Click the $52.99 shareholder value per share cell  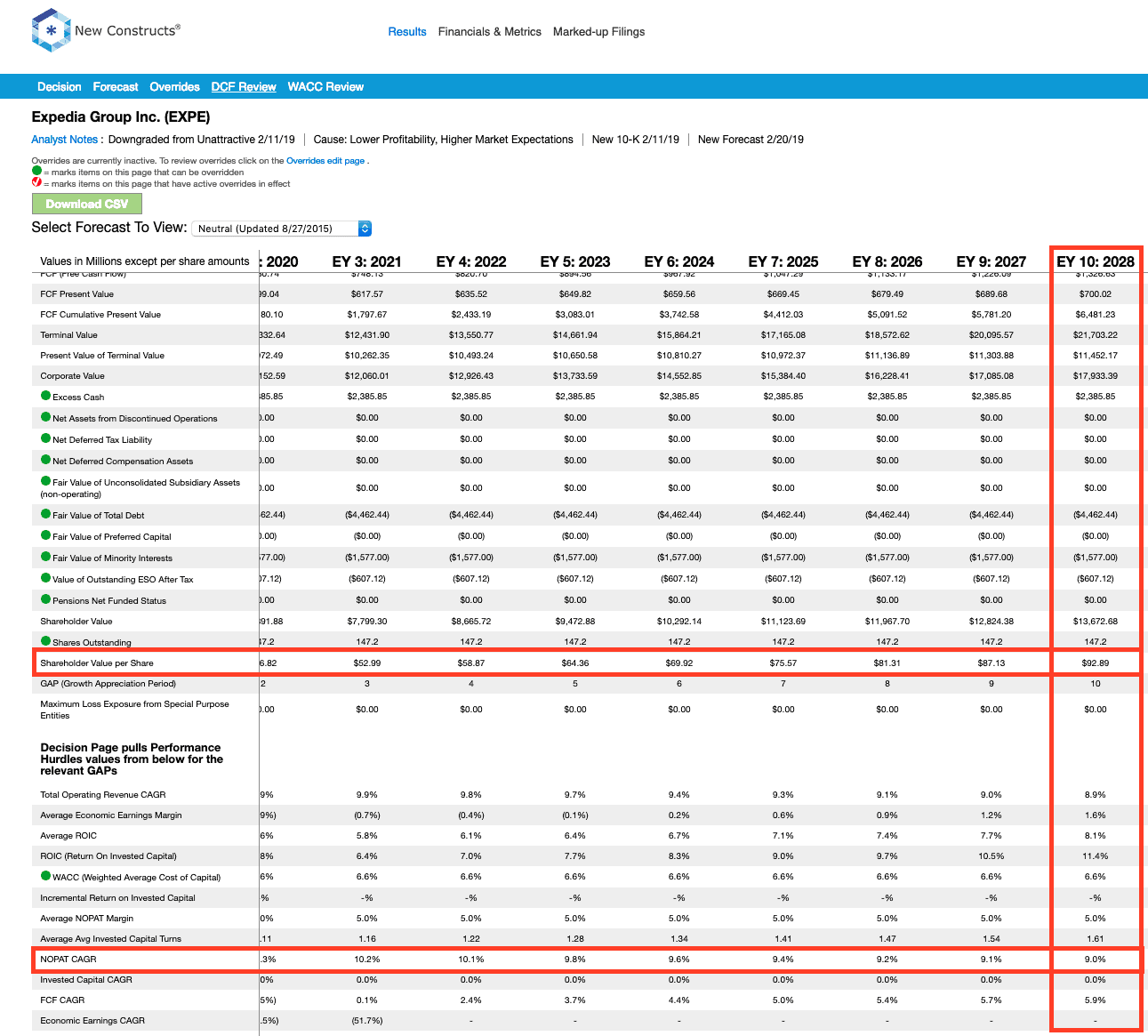367,663
